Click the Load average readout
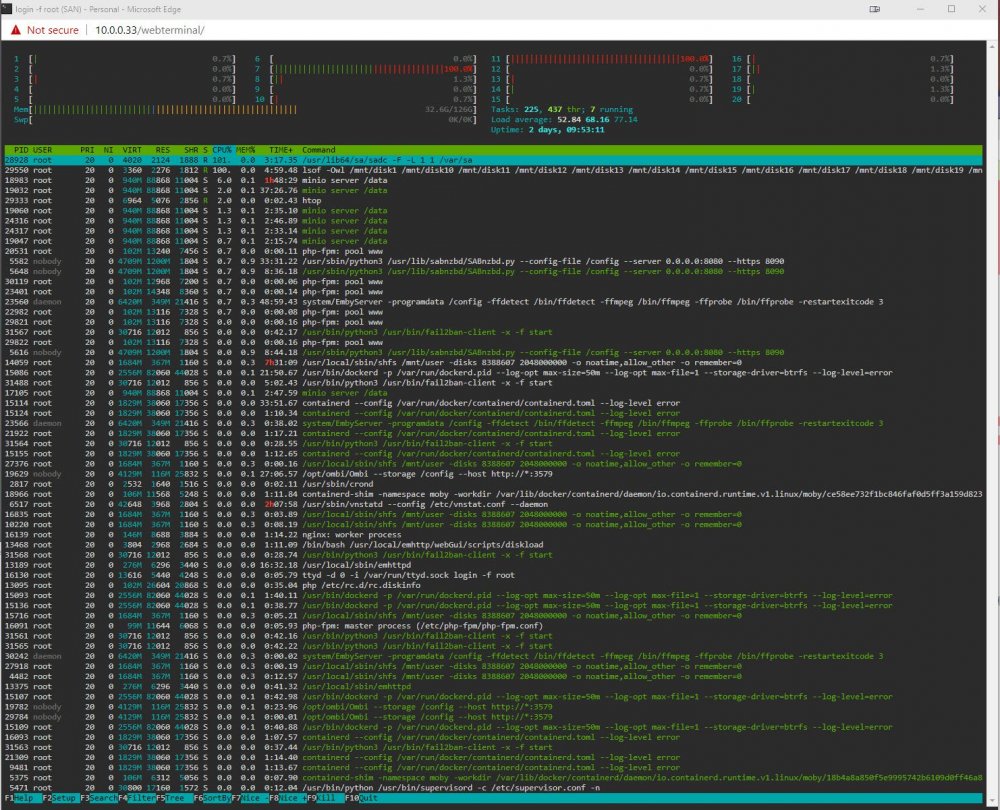This screenshot has height=810, width=1000. 564,120
